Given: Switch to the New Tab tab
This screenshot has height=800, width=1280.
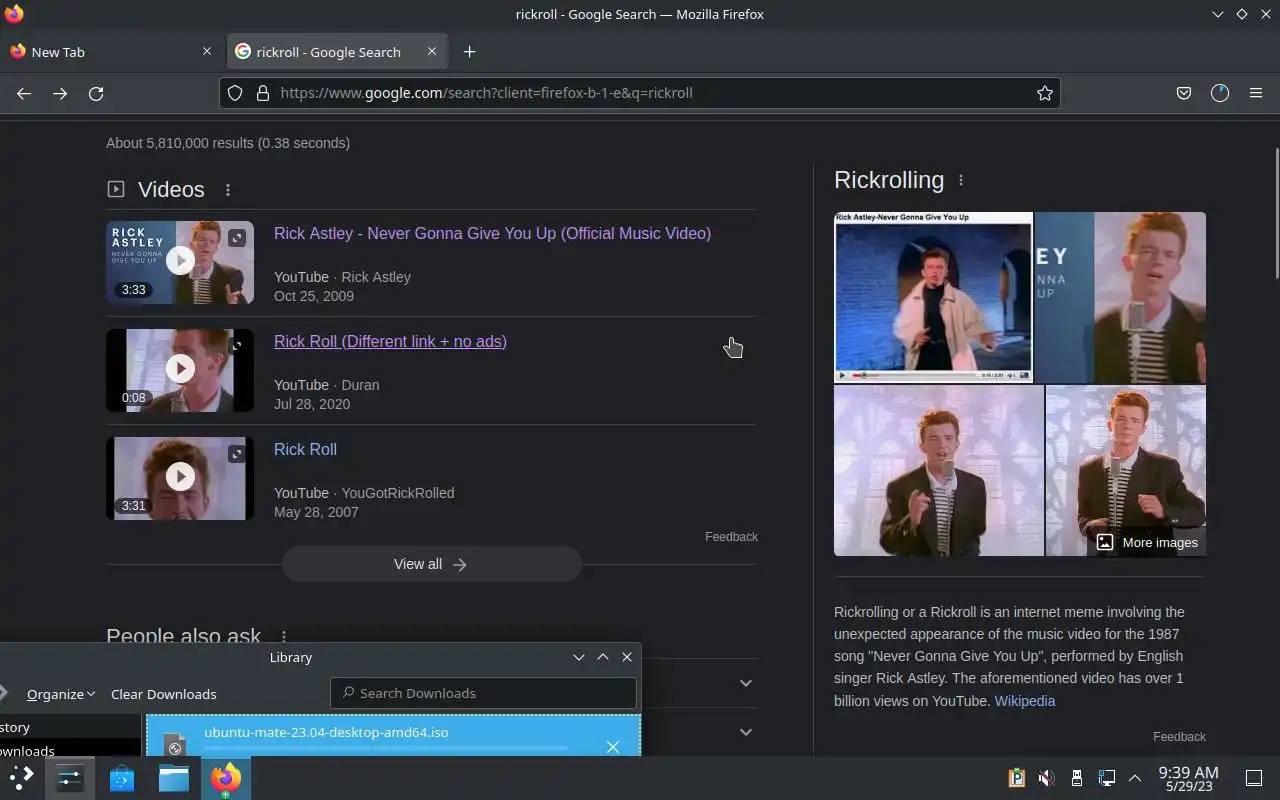Looking at the screenshot, I should pos(110,52).
